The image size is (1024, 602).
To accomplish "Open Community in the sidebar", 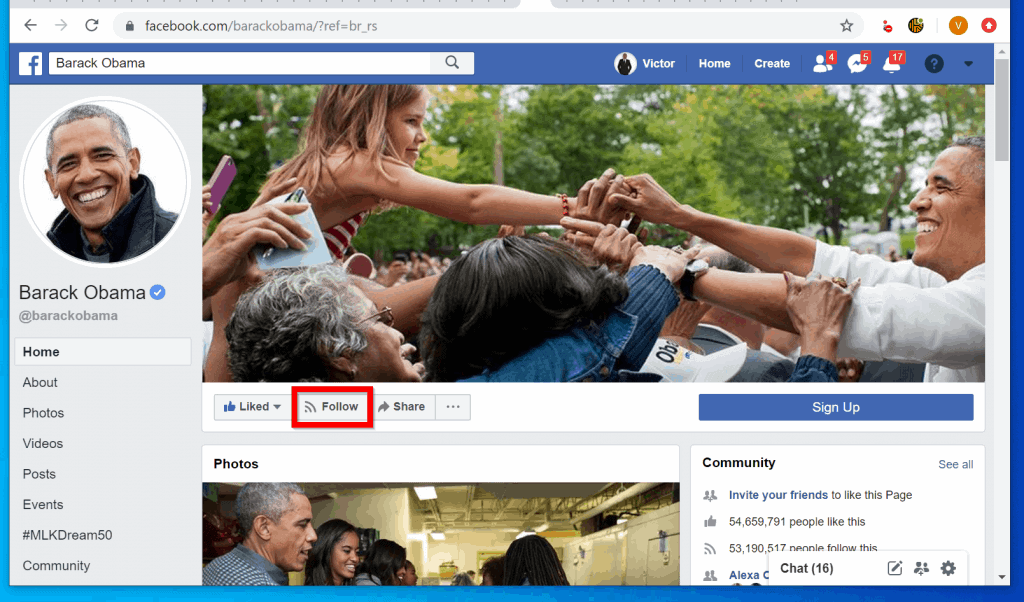I will coord(56,565).
